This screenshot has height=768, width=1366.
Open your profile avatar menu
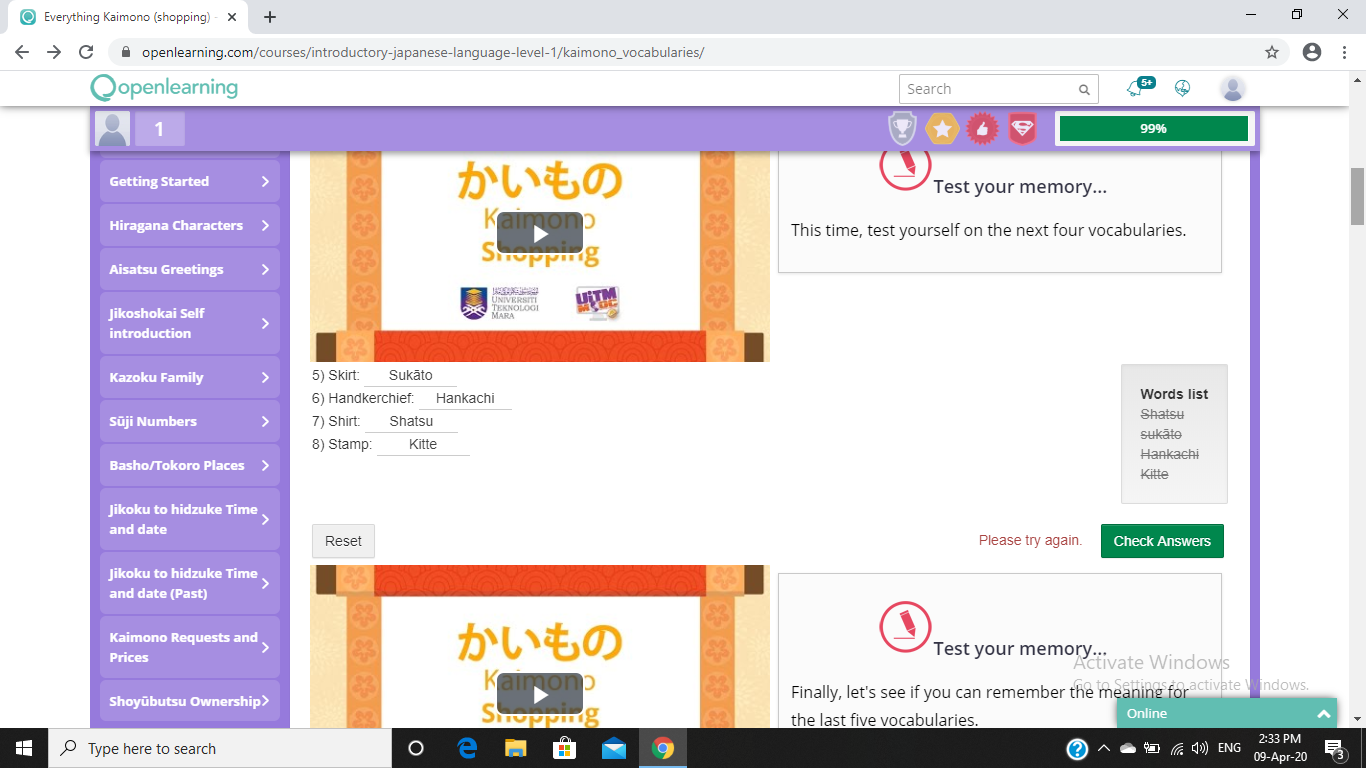tap(1232, 88)
